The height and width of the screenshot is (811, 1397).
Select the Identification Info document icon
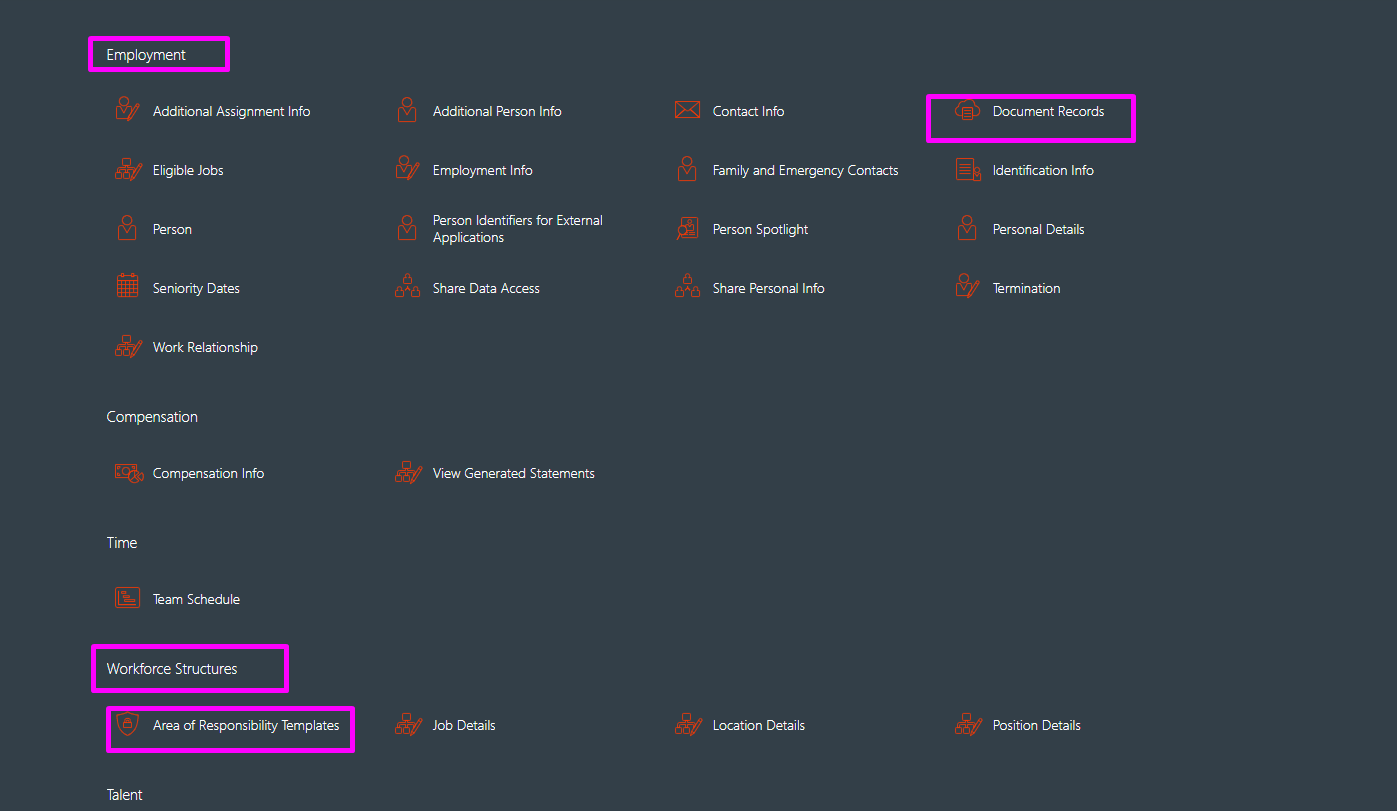point(966,169)
